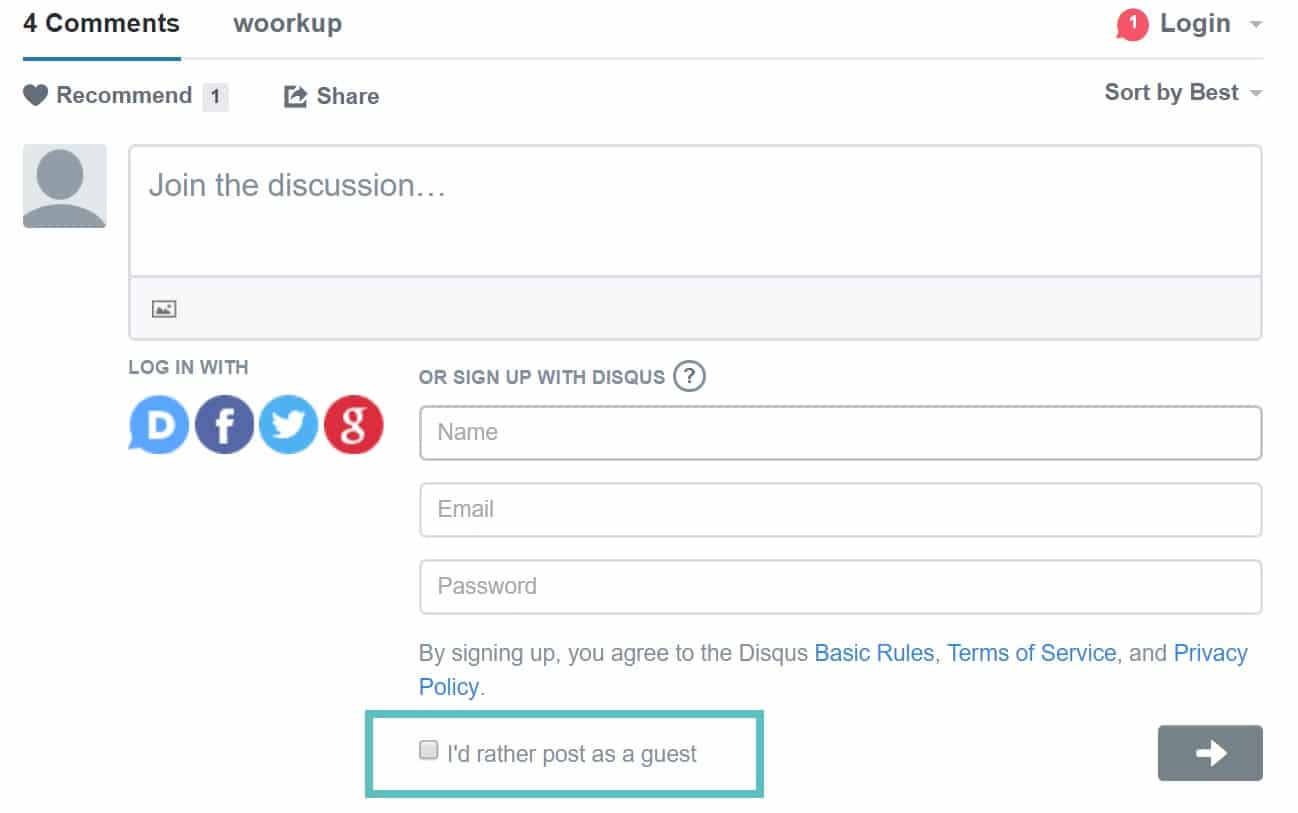Log in with the Twitter icon
The width and height of the screenshot is (1298, 813).
288,424
